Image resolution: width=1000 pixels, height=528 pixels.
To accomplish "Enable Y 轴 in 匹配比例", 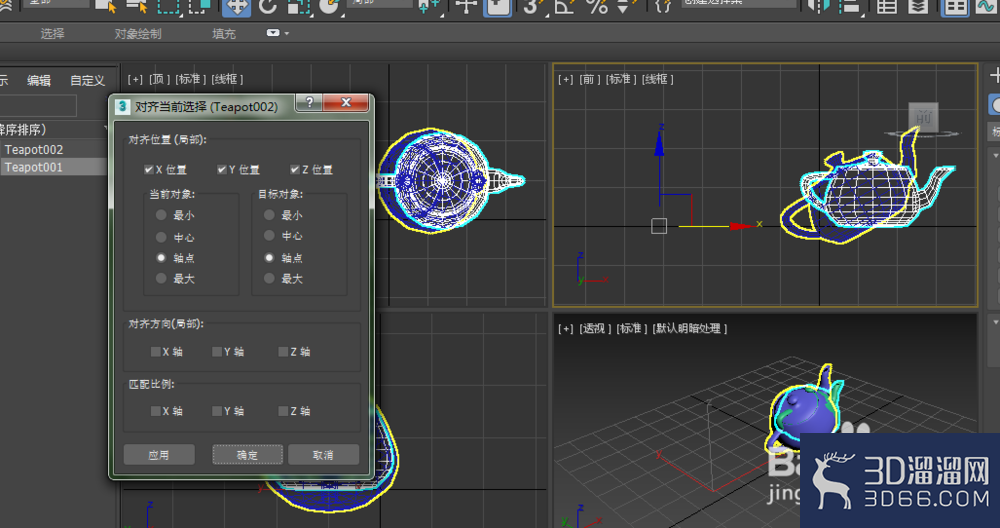I will click(x=217, y=411).
